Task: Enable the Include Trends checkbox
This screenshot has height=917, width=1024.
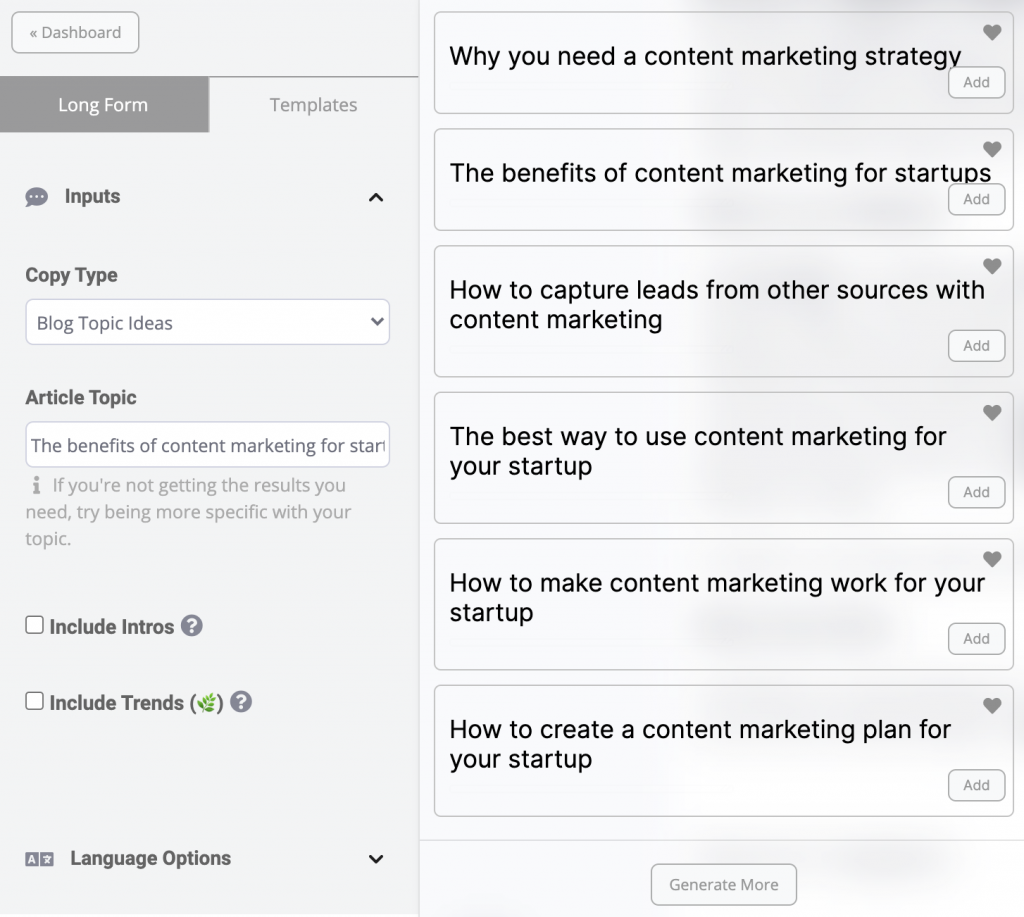Action: coord(35,701)
